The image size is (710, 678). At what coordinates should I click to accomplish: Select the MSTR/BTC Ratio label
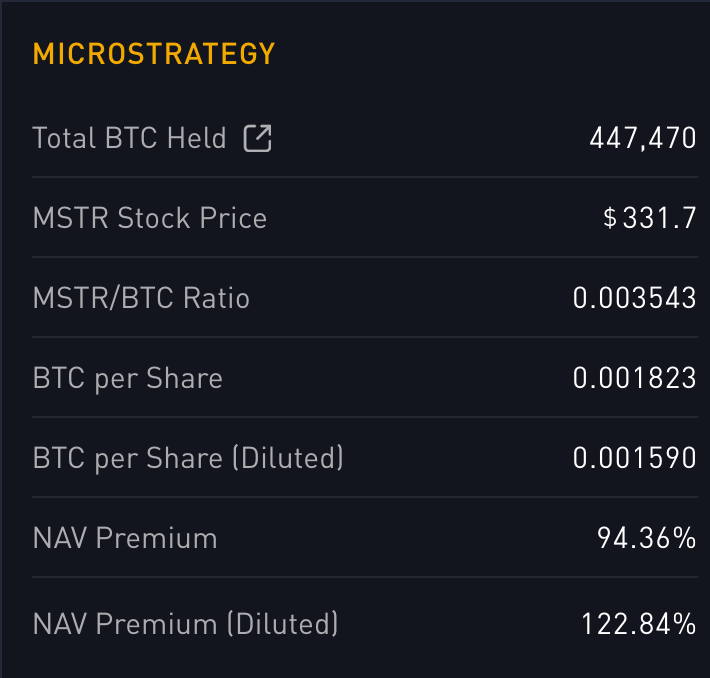pos(141,298)
